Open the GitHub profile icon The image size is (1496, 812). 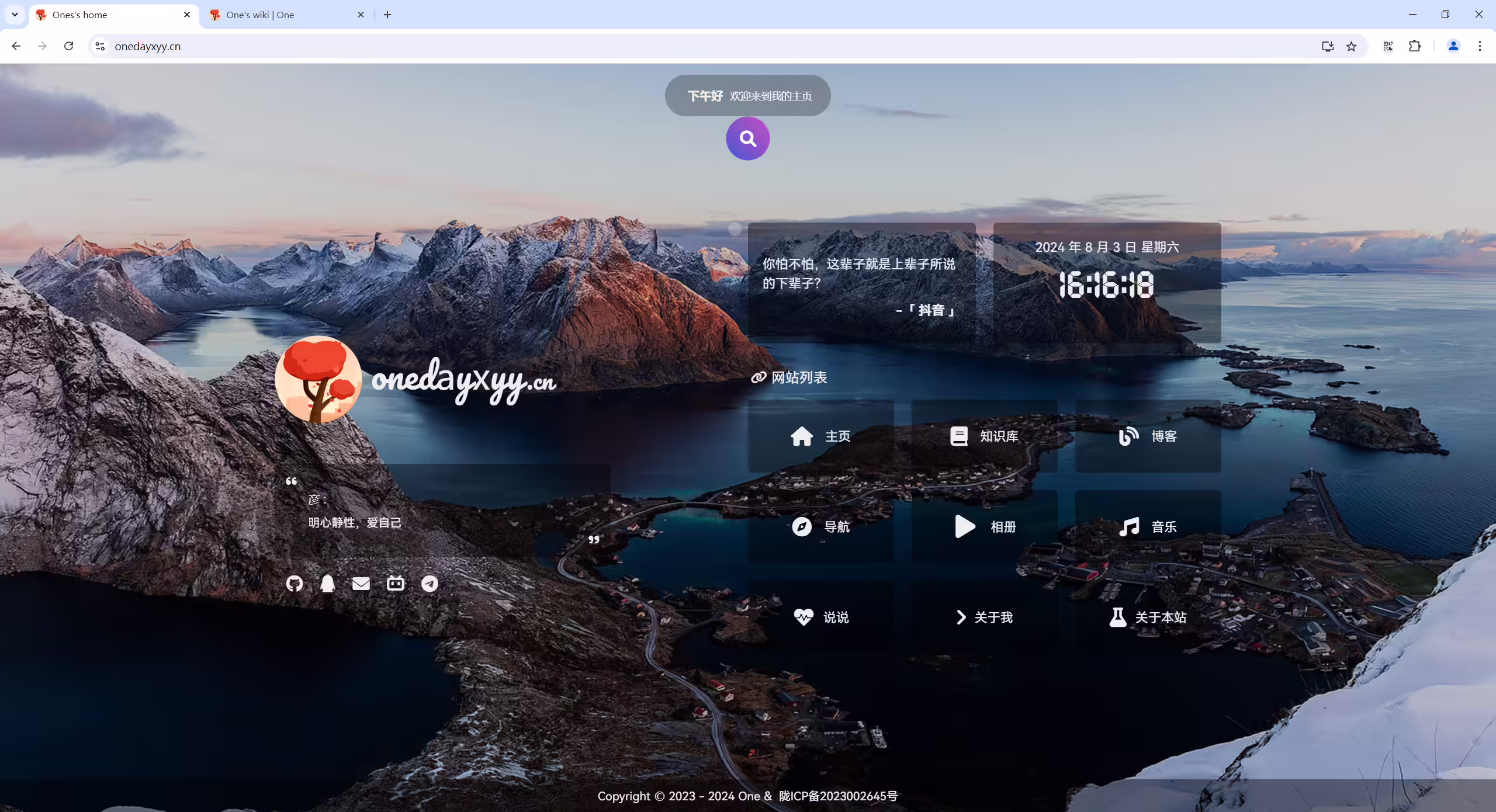(x=295, y=584)
